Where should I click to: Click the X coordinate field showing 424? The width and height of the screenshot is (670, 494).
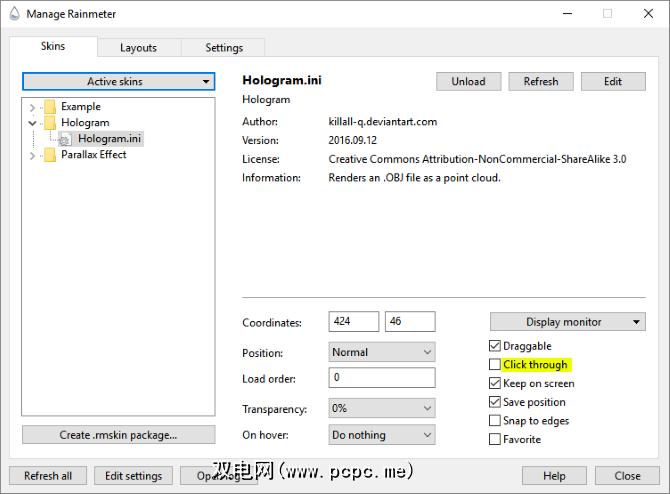(353, 321)
